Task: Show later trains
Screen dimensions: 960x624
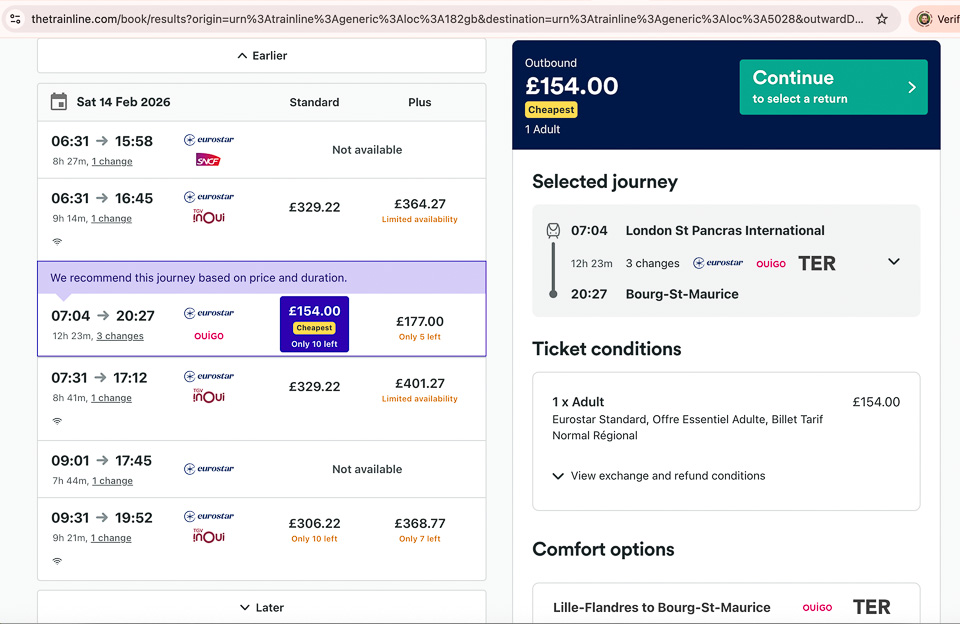Action: 262,607
